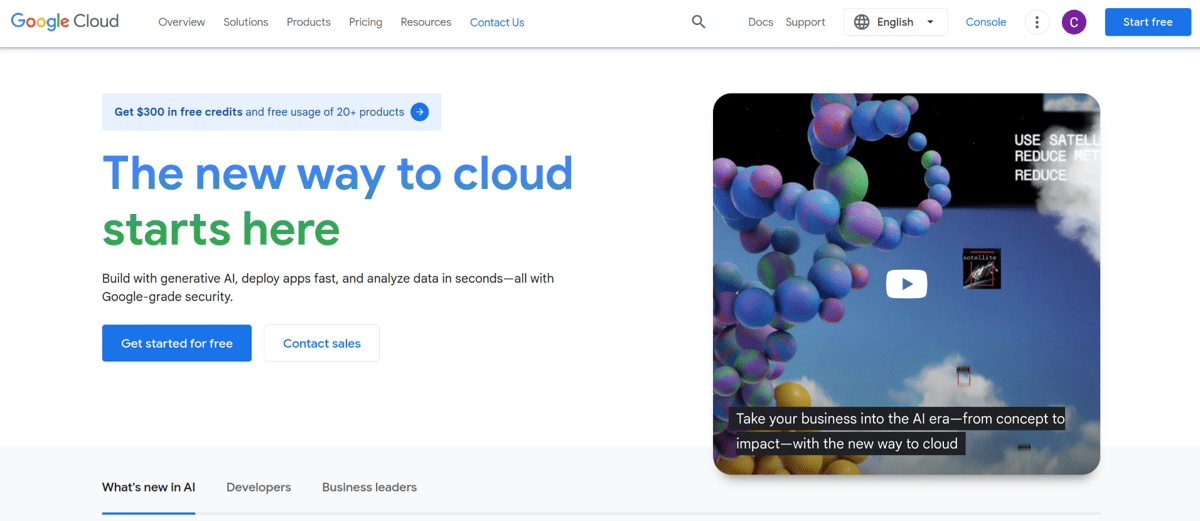Switch to the Business leaders tab
Viewport: 1200px width, 521px height.
coord(369,488)
